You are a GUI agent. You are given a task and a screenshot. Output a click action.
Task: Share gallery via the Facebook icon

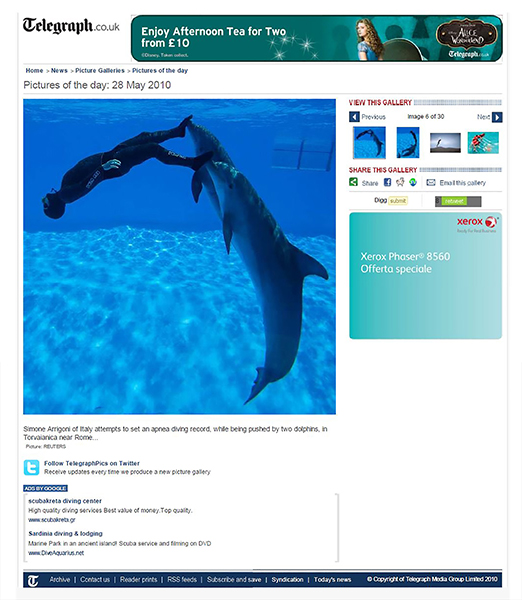[x=387, y=182]
